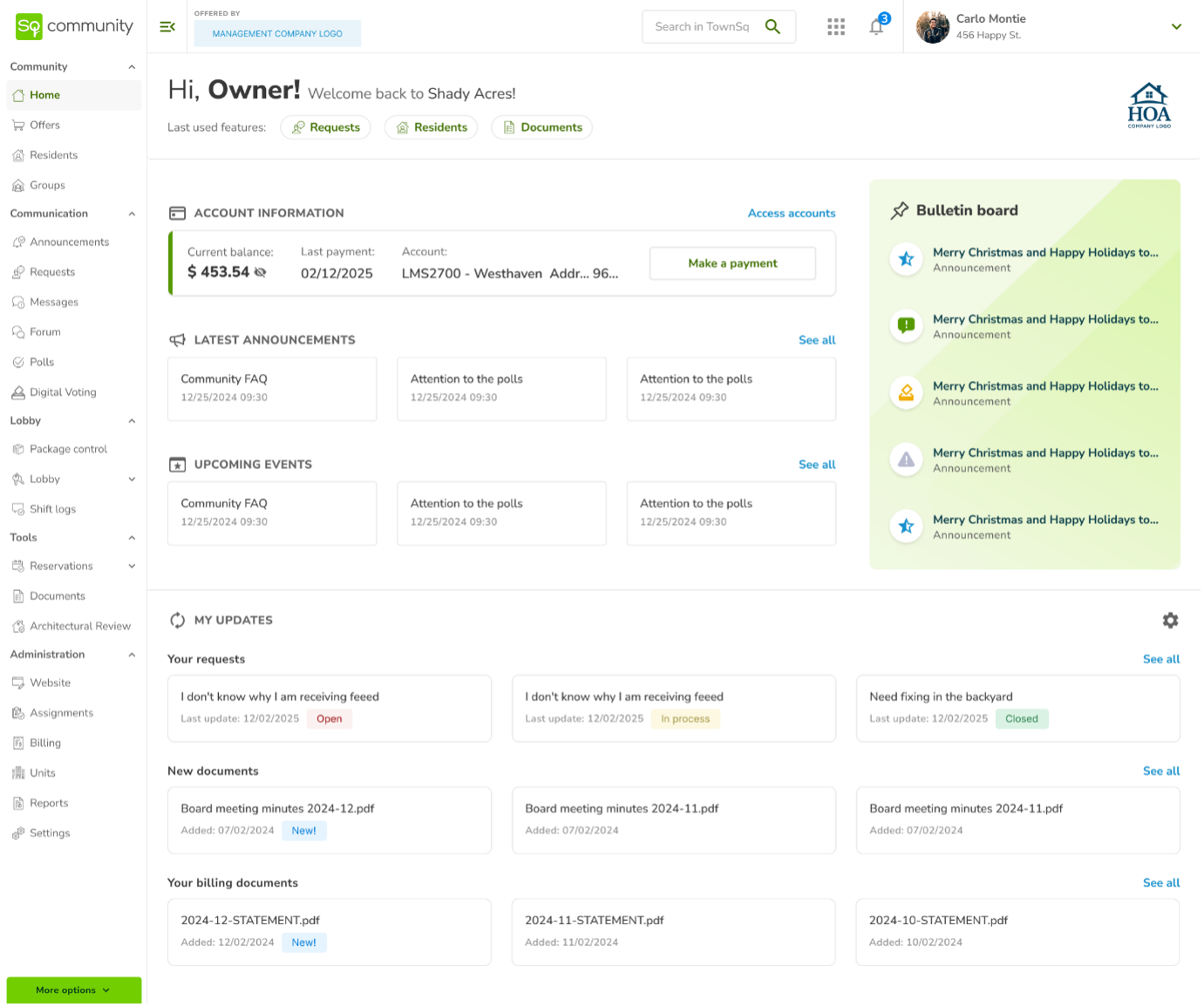
Task: Collapse the Communication section
Action: click(x=132, y=213)
